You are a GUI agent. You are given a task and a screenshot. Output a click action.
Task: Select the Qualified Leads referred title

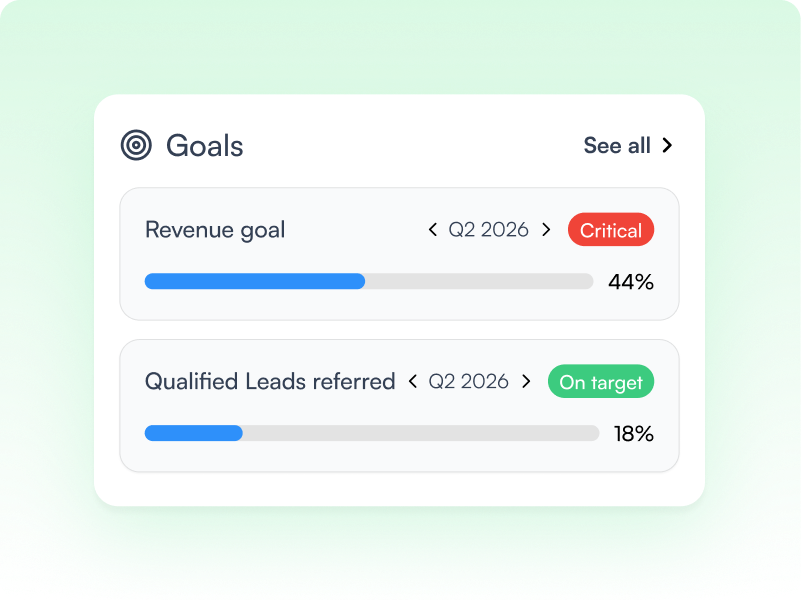270,381
